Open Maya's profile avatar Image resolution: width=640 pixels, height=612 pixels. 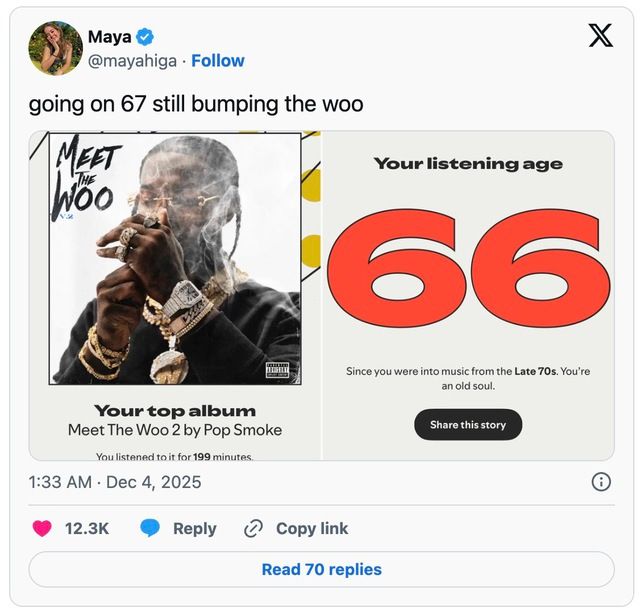(x=55, y=48)
